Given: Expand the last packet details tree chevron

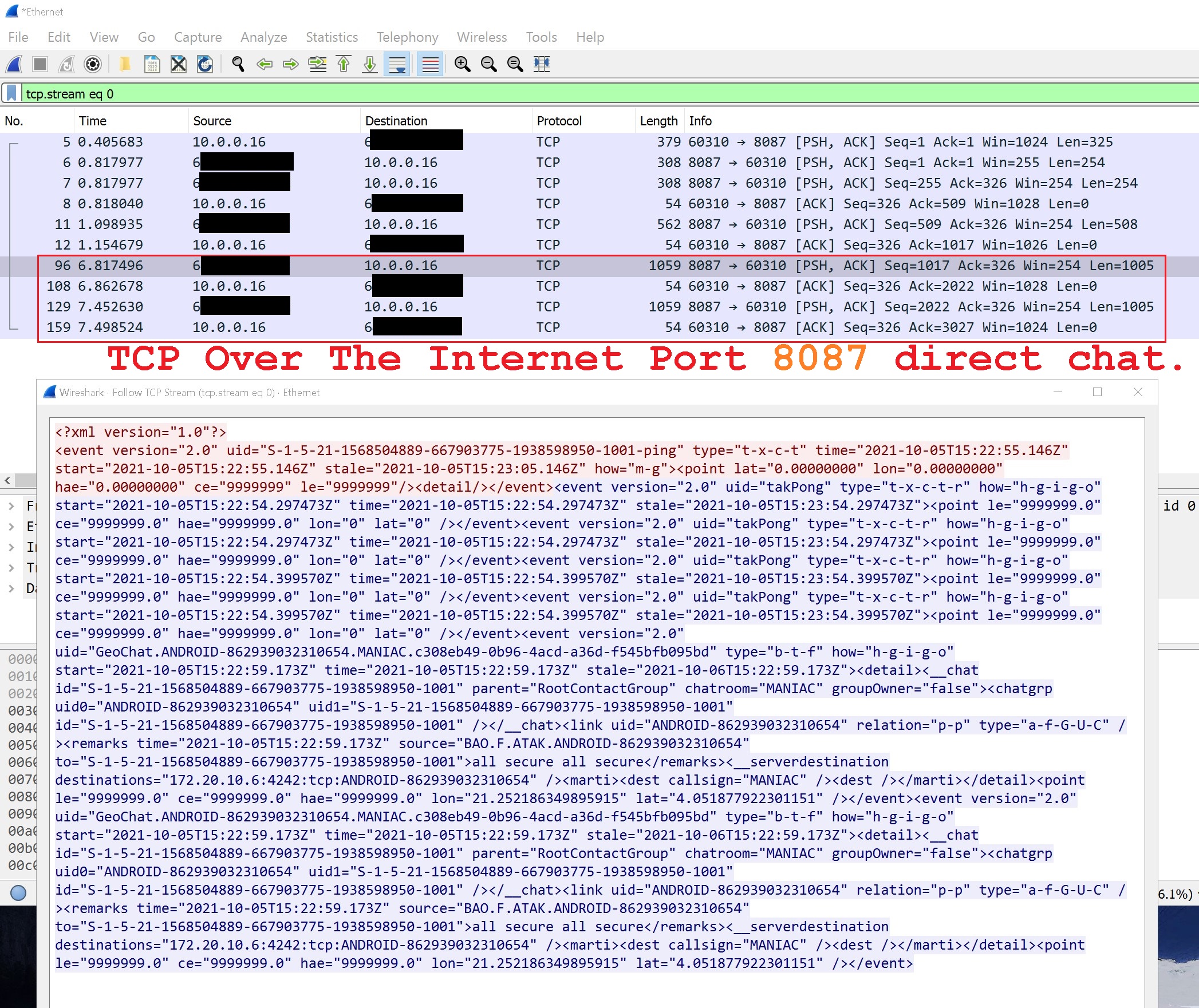Looking at the screenshot, I should pos(11,588).
